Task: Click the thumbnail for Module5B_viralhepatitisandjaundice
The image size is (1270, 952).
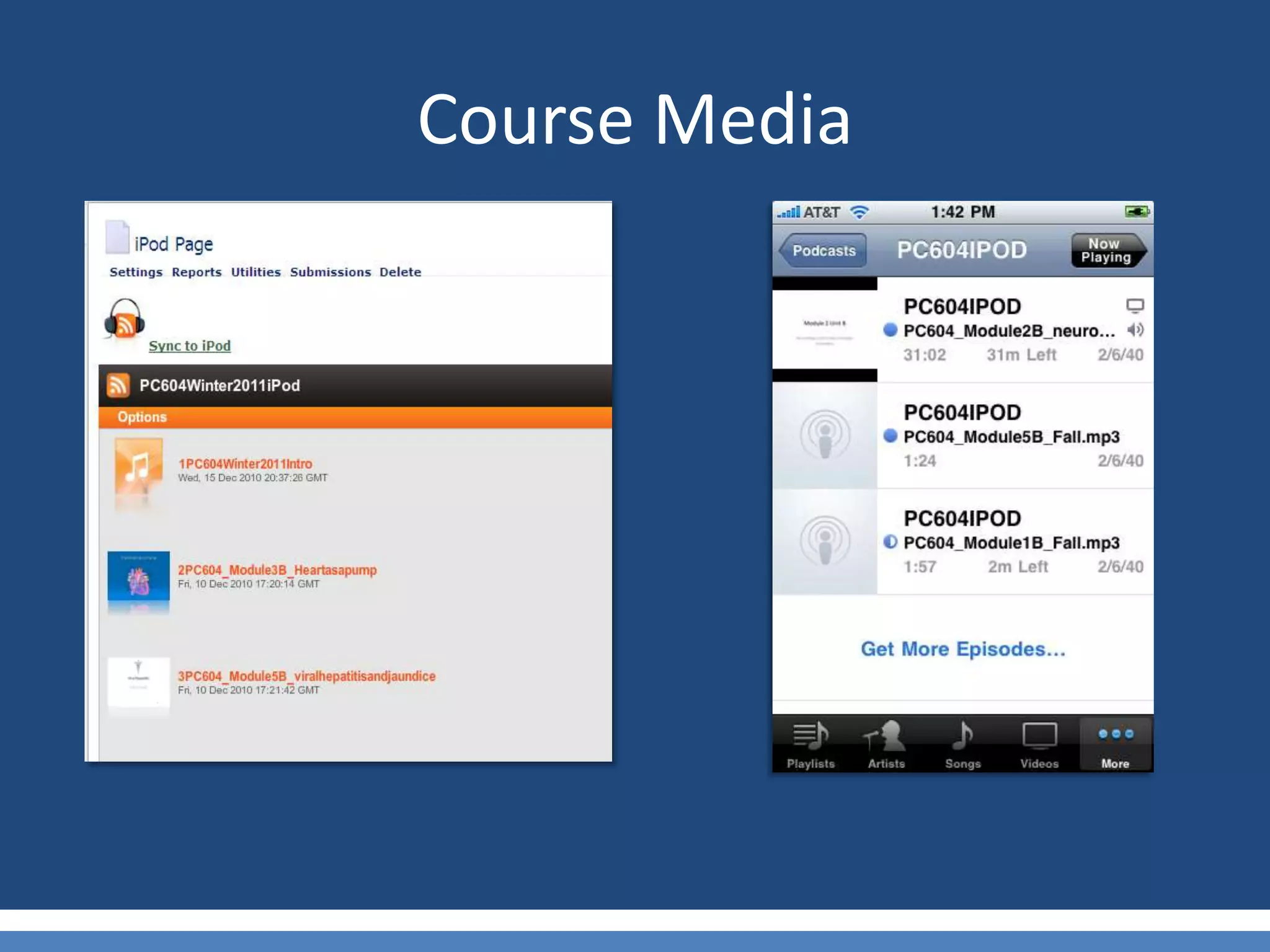Action: click(138, 682)
